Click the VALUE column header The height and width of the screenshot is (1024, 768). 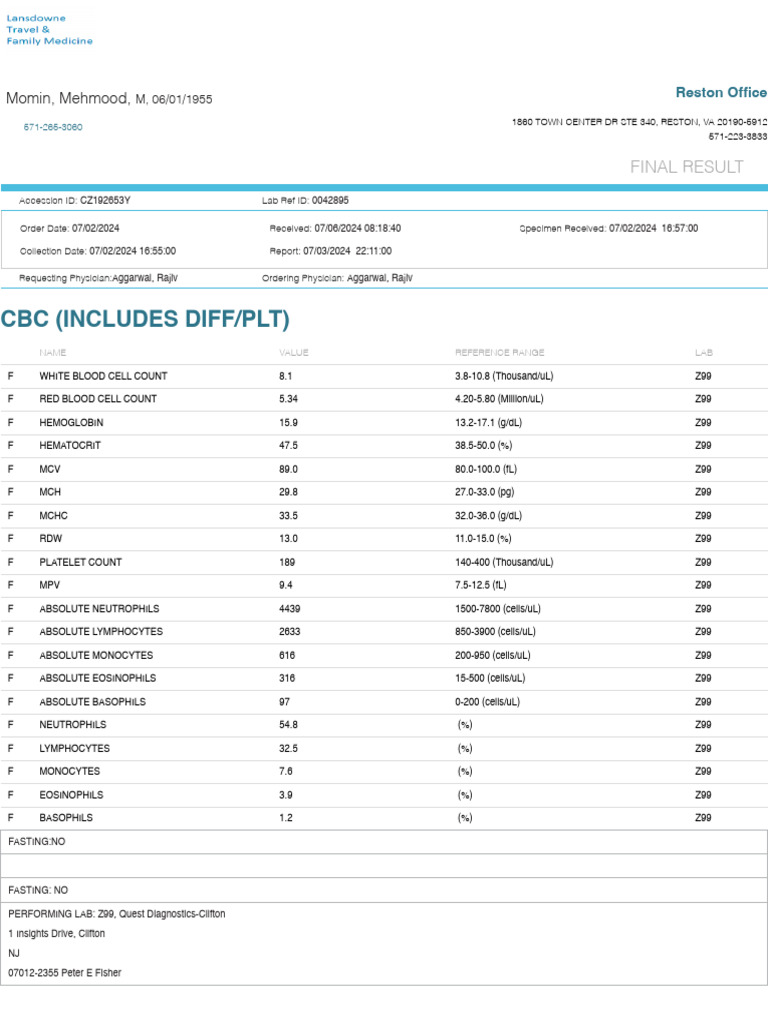coord(294,353)
